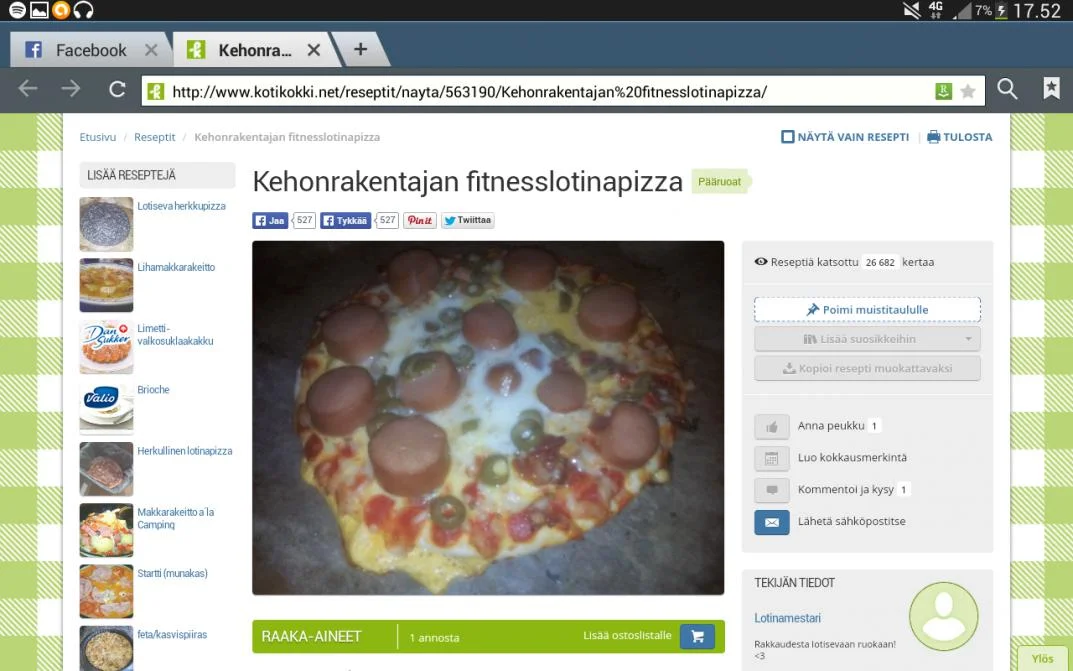Switch to the Facebook tab
This screenshot has width=1073, height=671.
click(78, 50)
